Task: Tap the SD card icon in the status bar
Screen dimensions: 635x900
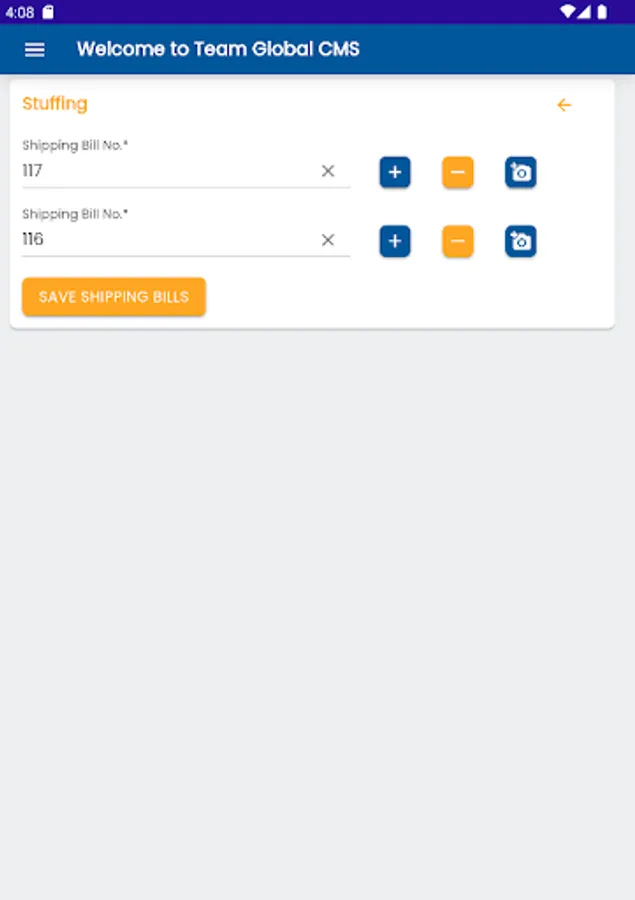Action: 48,12
